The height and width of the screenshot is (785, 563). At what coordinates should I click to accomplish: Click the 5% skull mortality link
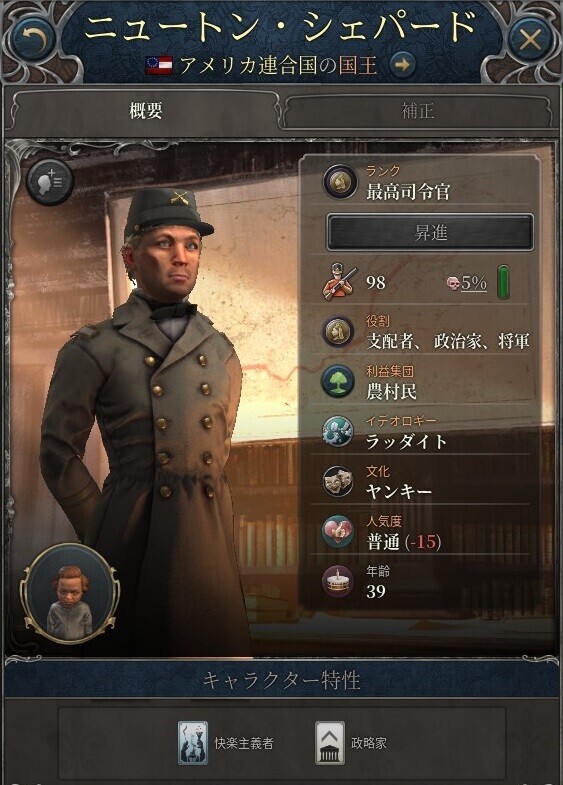point(467,283)
